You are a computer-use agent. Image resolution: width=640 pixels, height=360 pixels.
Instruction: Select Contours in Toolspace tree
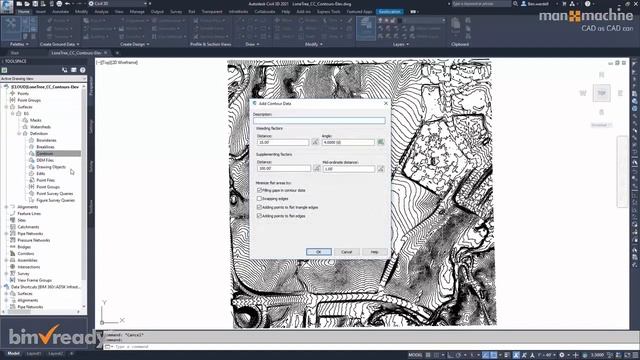(x=45, y=153)
